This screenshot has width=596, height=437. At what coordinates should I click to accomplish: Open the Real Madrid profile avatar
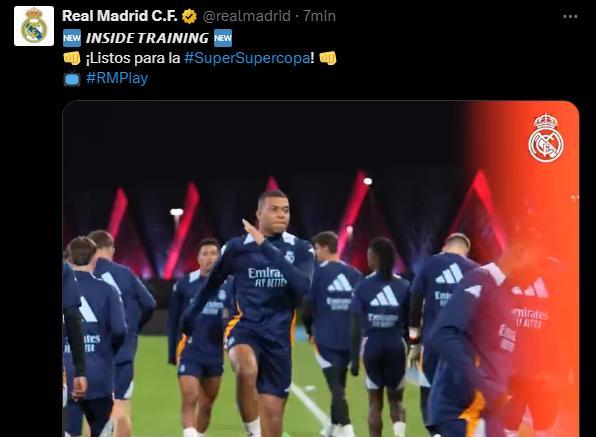coord(34,26)
